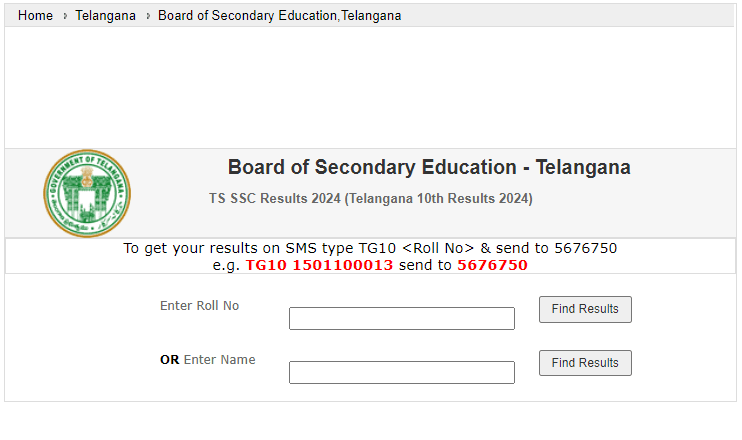Click the Enter Name label
Image resolution: width=742 pixels, height=440 pixels.
pos(219,360)
